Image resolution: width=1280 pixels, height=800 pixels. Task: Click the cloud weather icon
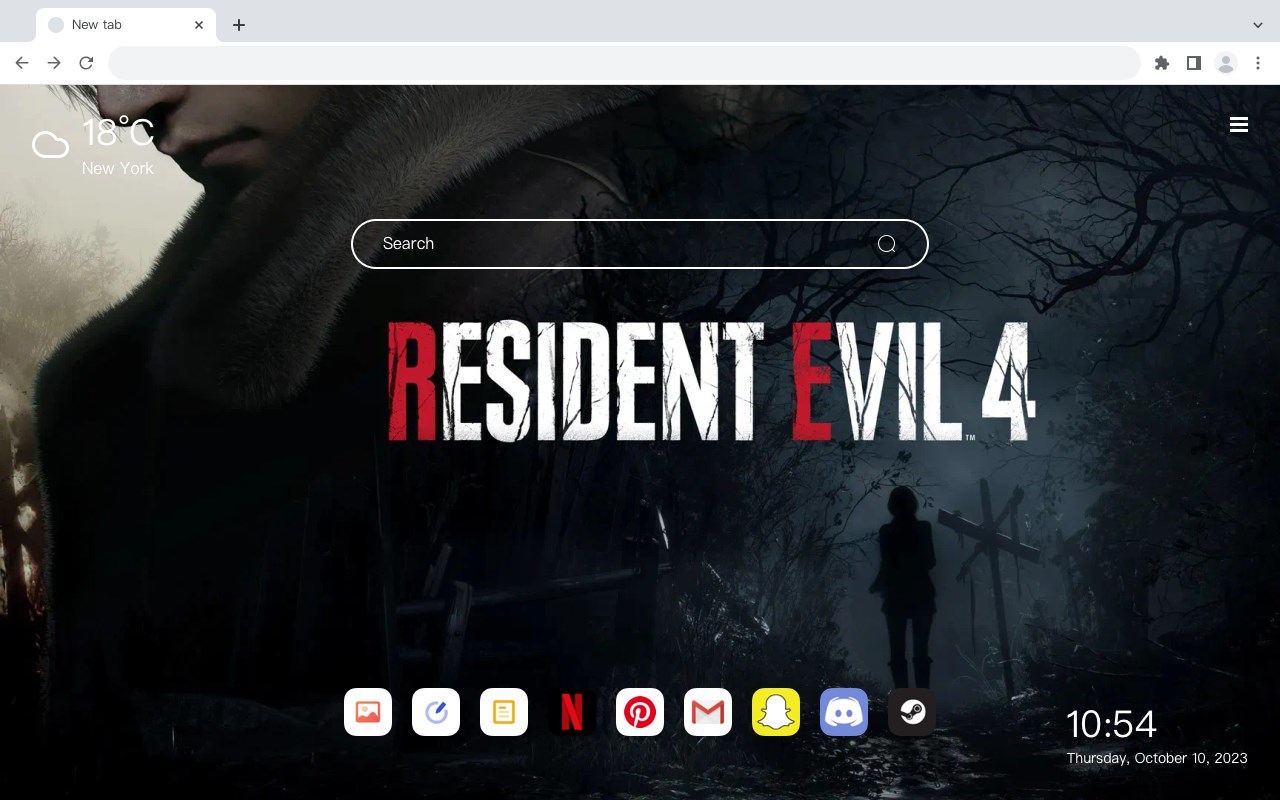click(50, 145)
